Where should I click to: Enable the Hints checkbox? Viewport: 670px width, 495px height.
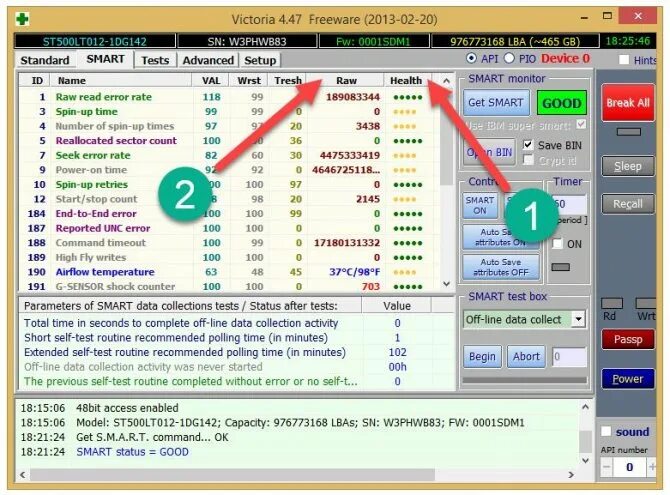624,59
